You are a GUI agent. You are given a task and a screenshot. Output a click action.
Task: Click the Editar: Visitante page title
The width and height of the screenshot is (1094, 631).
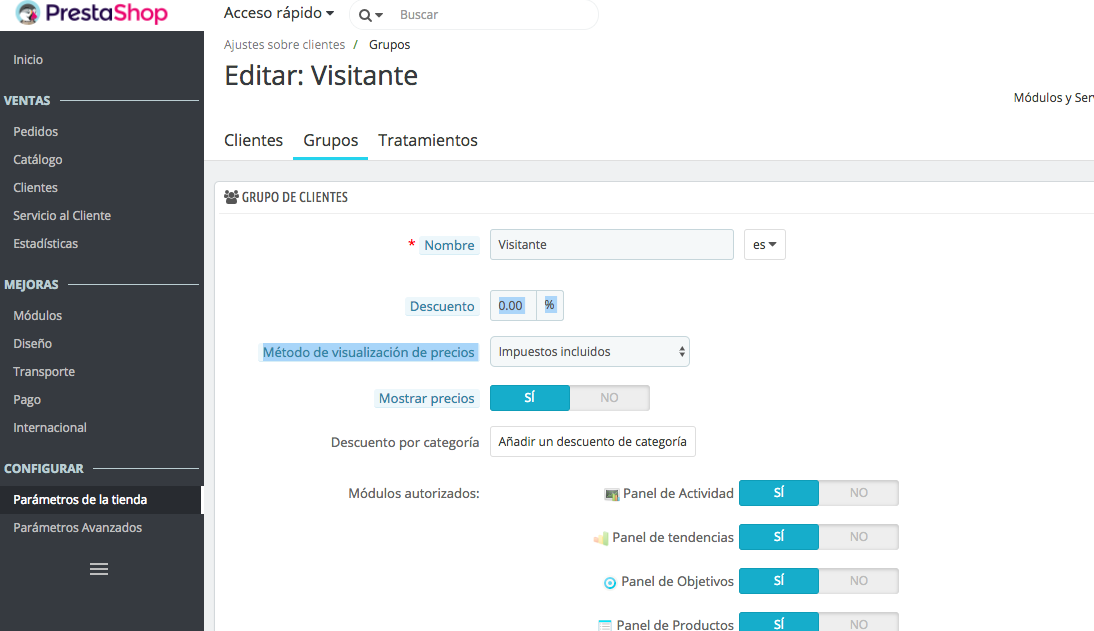point(321,75)
